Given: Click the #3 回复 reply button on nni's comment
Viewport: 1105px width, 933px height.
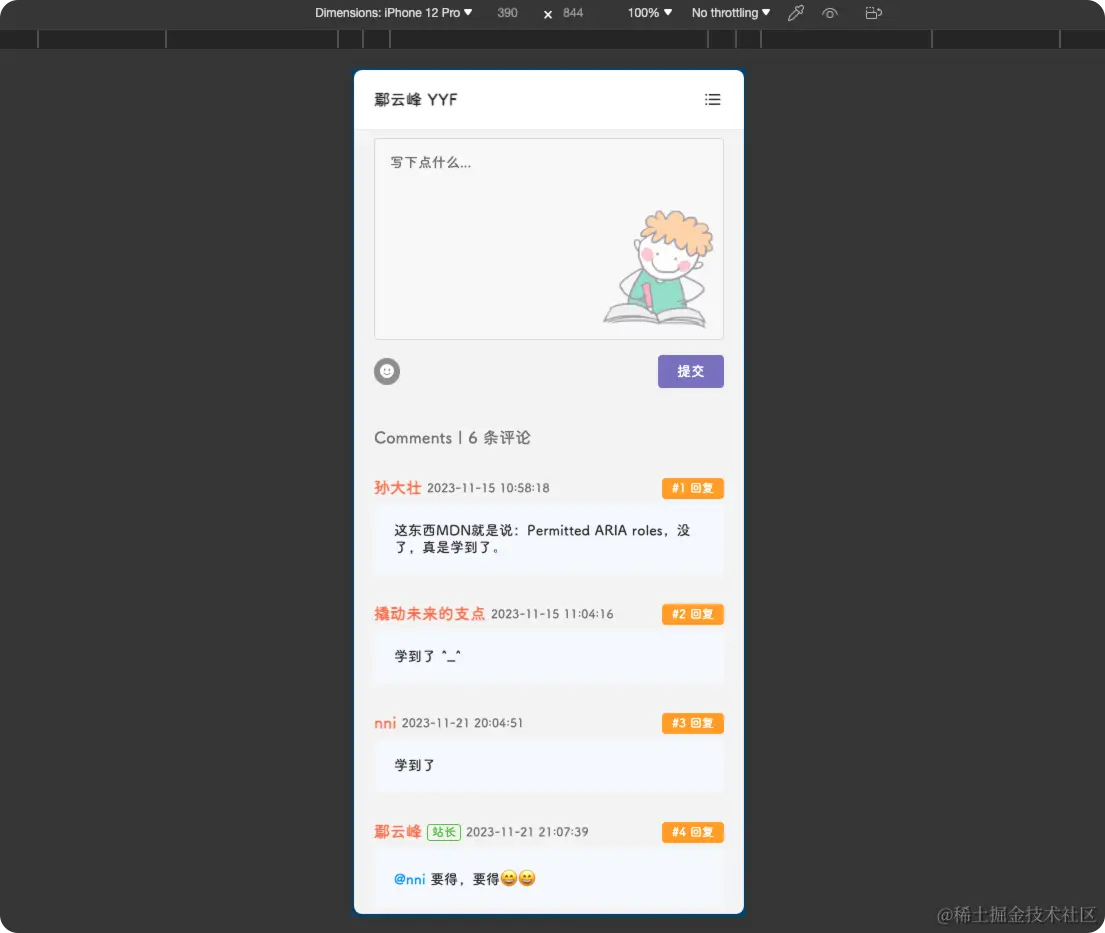Looking at the screenshot, I should (692, 723).
